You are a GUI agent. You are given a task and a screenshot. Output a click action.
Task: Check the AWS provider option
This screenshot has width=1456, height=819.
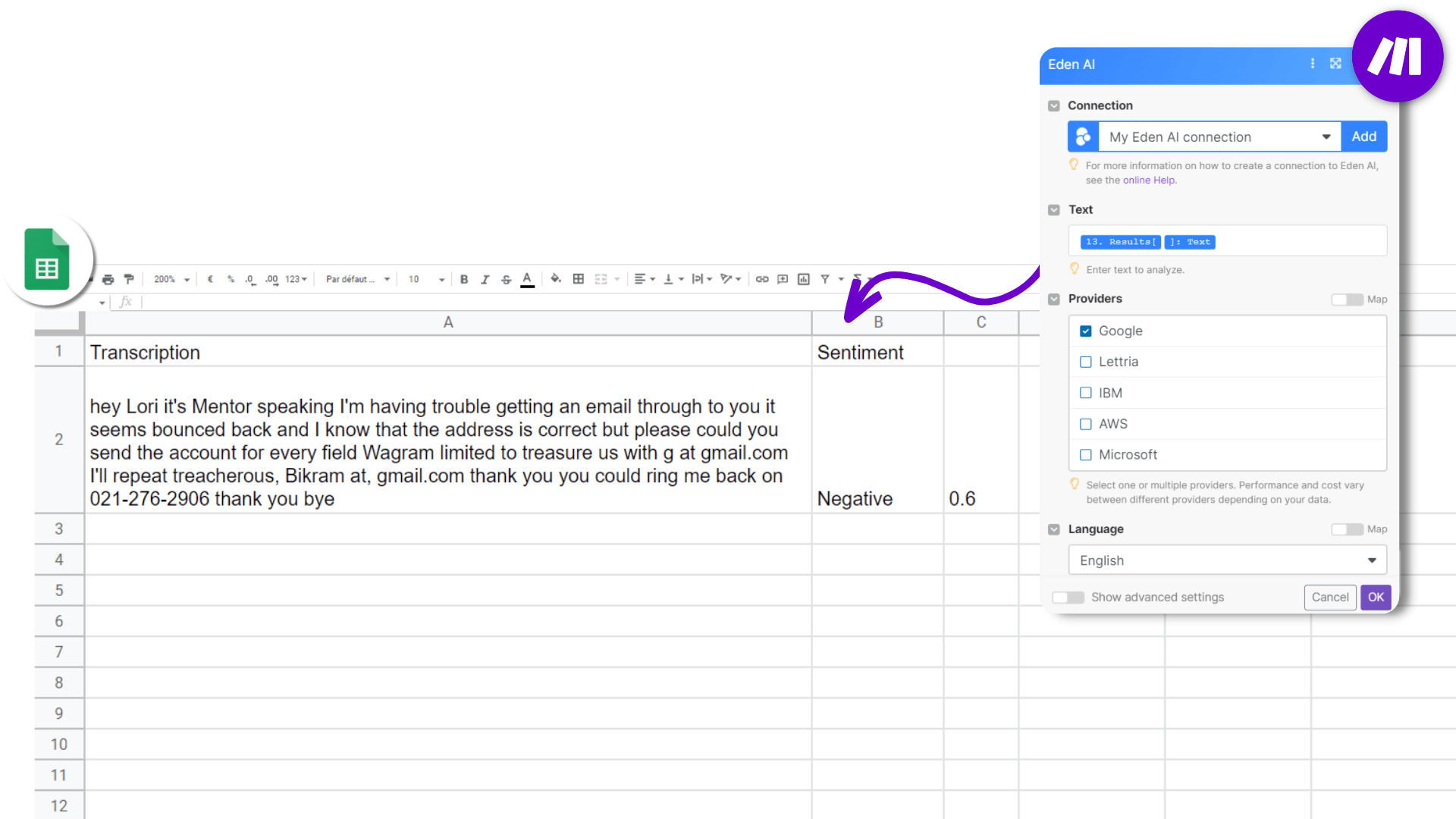click(x=1086, y=424)
